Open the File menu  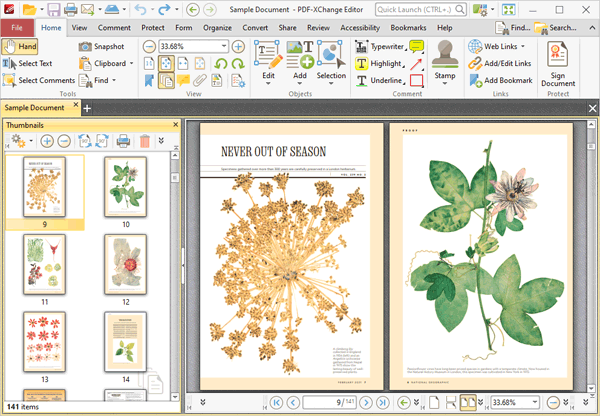coord(17,28)
